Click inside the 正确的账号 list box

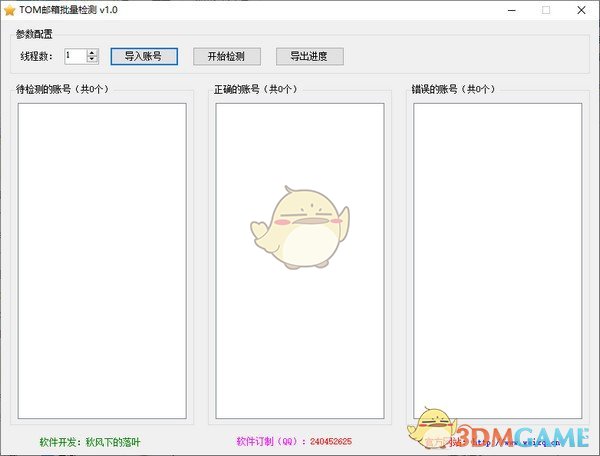click(x=300, y=261)
